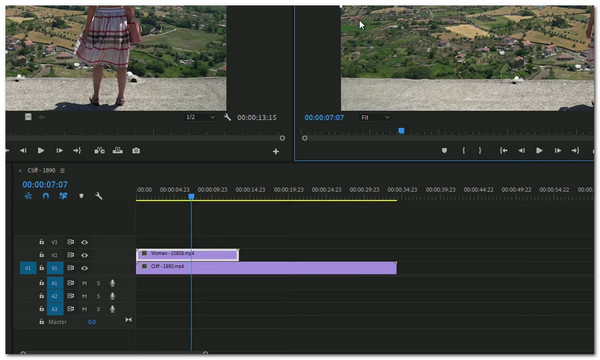Toggle sync lock on track V2

(71, 255)
